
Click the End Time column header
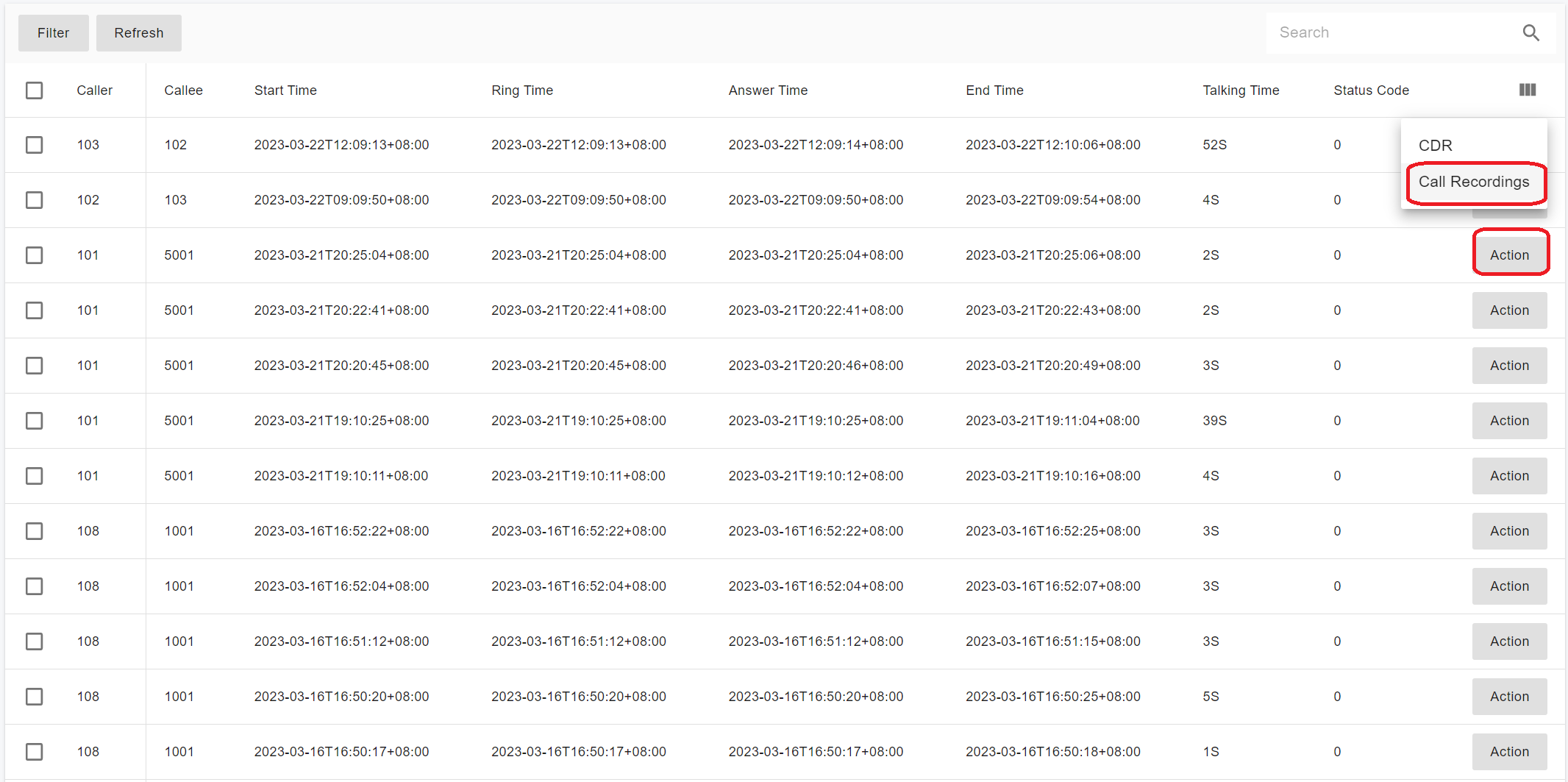(x=994, y=90)
